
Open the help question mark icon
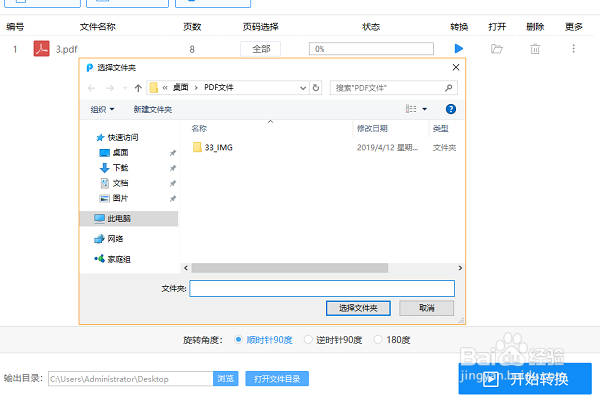[x=451, y=109]
